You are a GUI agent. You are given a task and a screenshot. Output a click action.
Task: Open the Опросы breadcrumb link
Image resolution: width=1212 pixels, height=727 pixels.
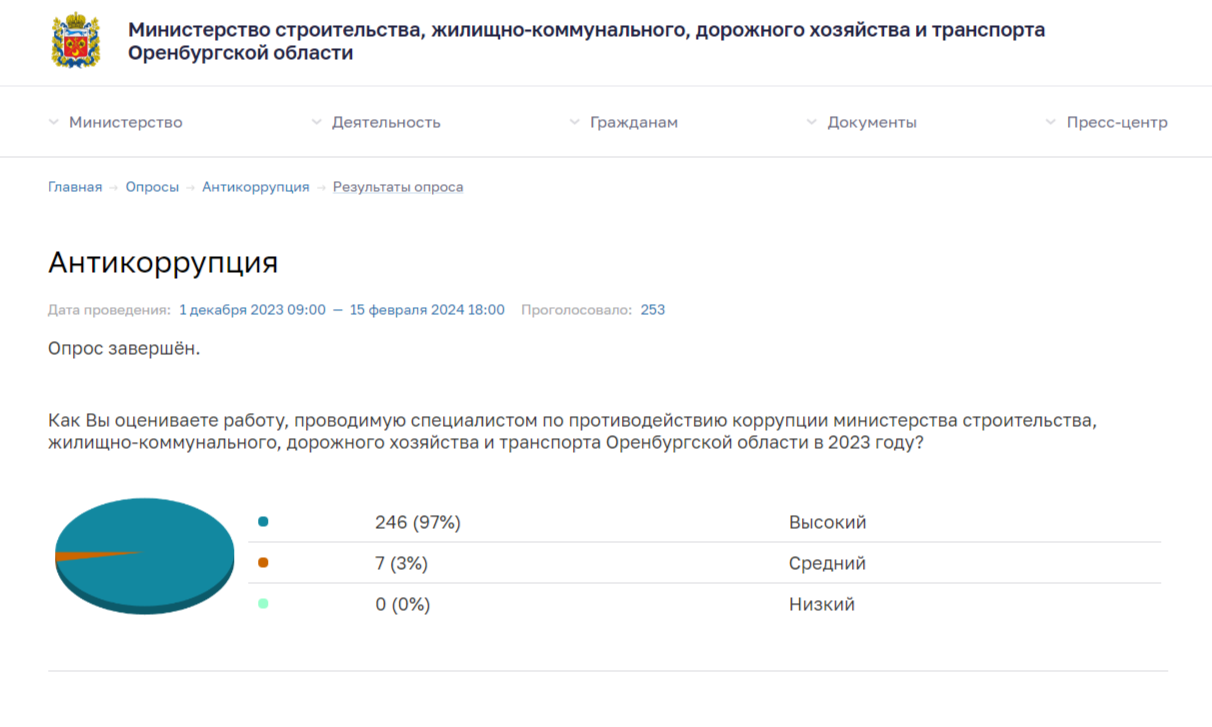point(152,187)
